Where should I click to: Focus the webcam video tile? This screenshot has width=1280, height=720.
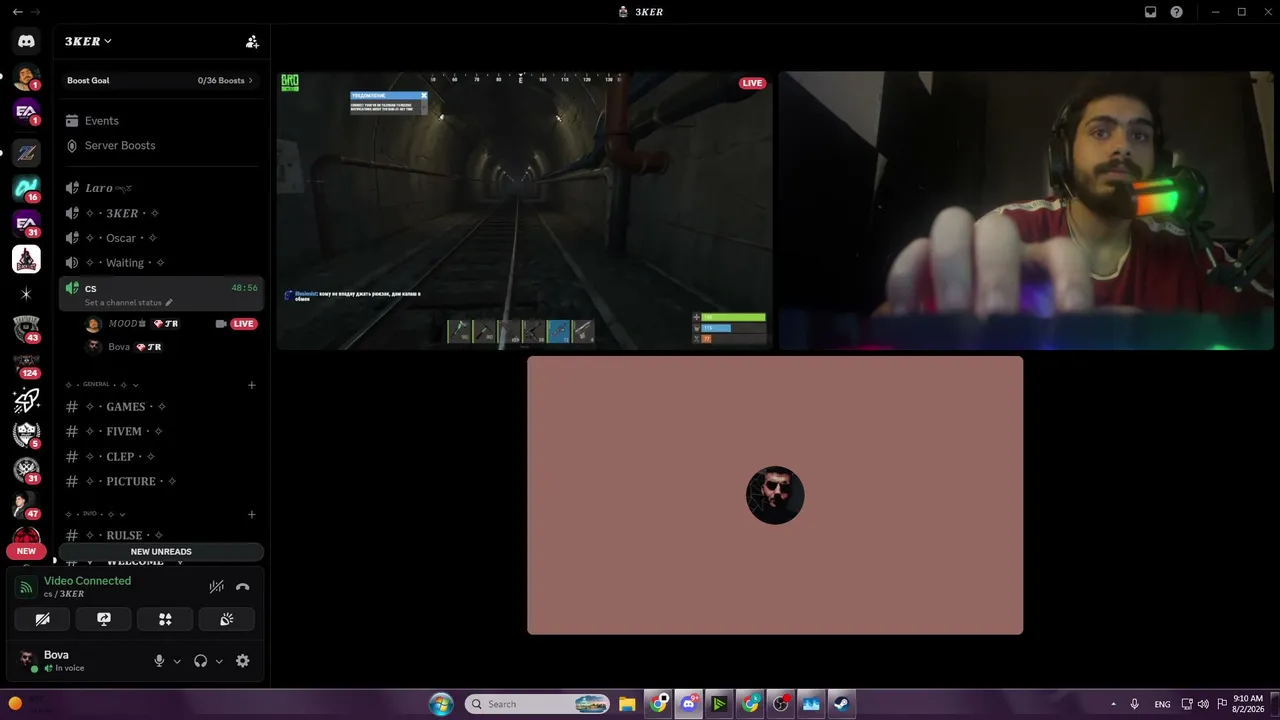pyautogui.click(x=1026, y=211)
